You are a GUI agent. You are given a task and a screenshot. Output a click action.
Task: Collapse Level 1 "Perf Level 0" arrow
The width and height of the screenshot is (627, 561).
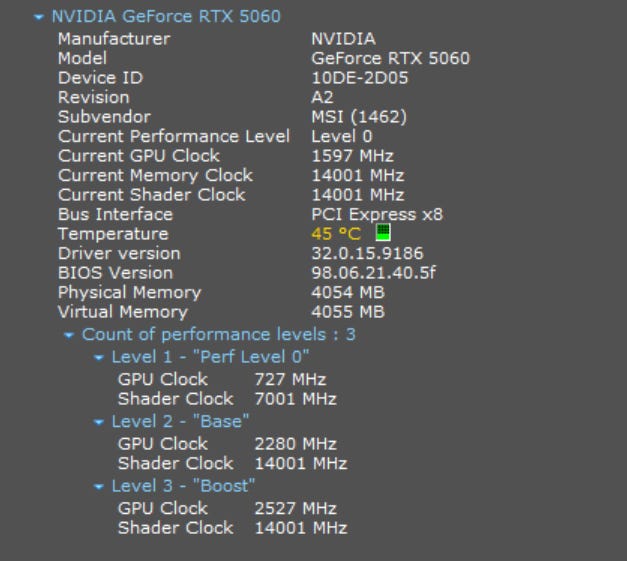[x=99, y=357]
